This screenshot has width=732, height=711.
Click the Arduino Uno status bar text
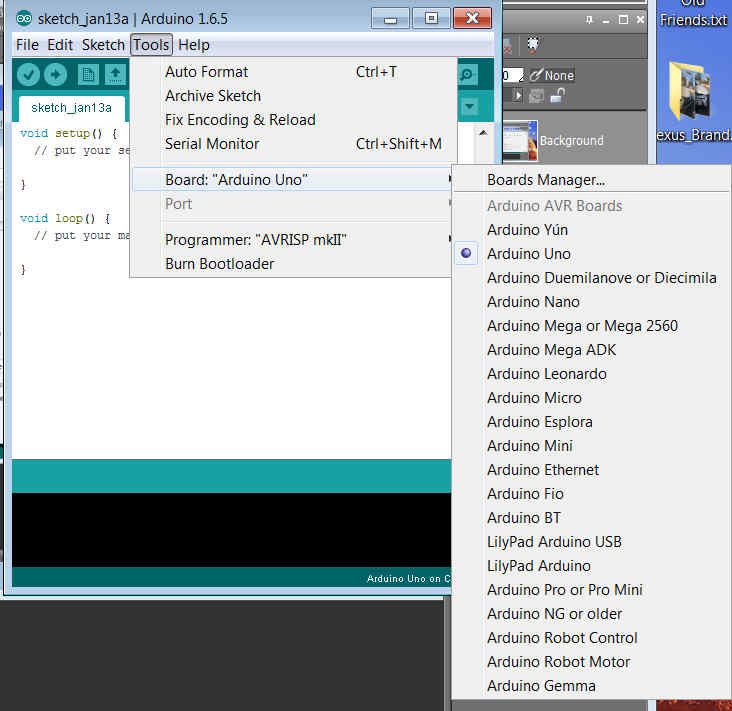(408, 578)
